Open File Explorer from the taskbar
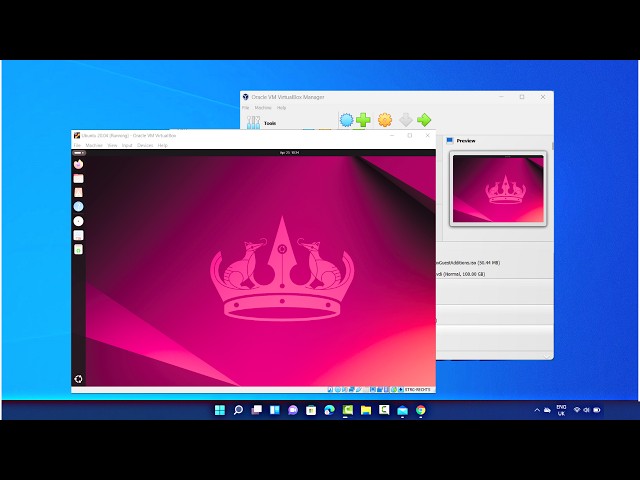Screen dimensions: 640x480 366,410
